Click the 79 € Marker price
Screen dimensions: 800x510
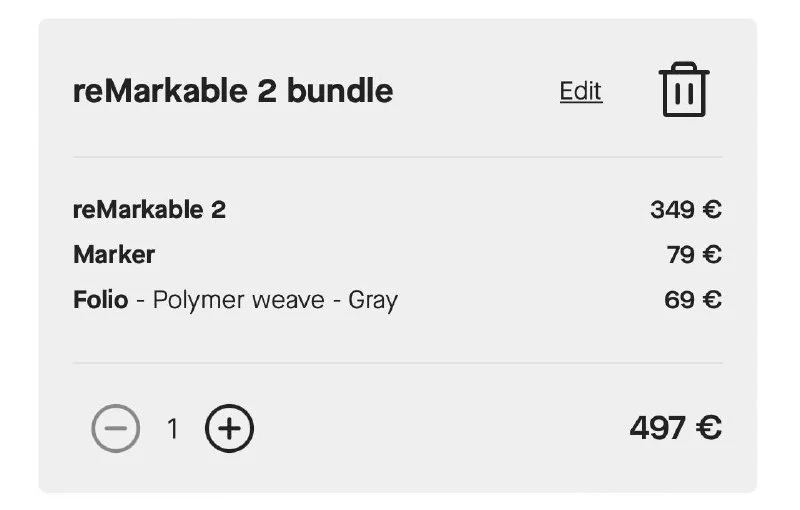tap(694, 255)
